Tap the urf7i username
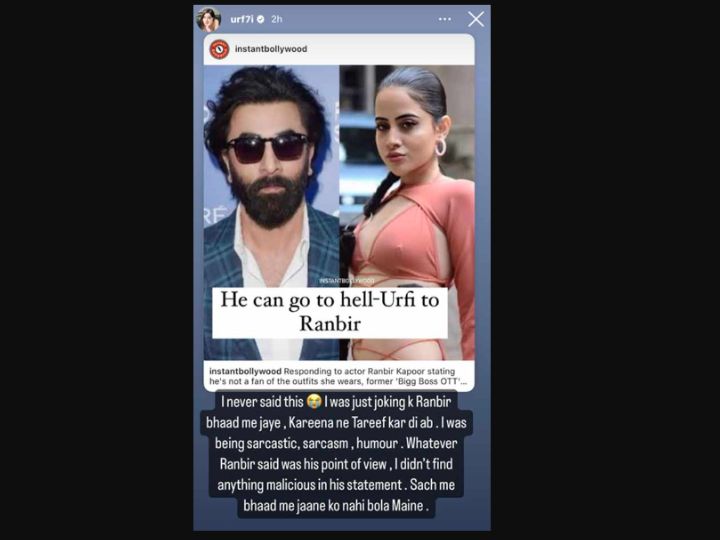Screen dimensions: 720x540 click(242, 19)
